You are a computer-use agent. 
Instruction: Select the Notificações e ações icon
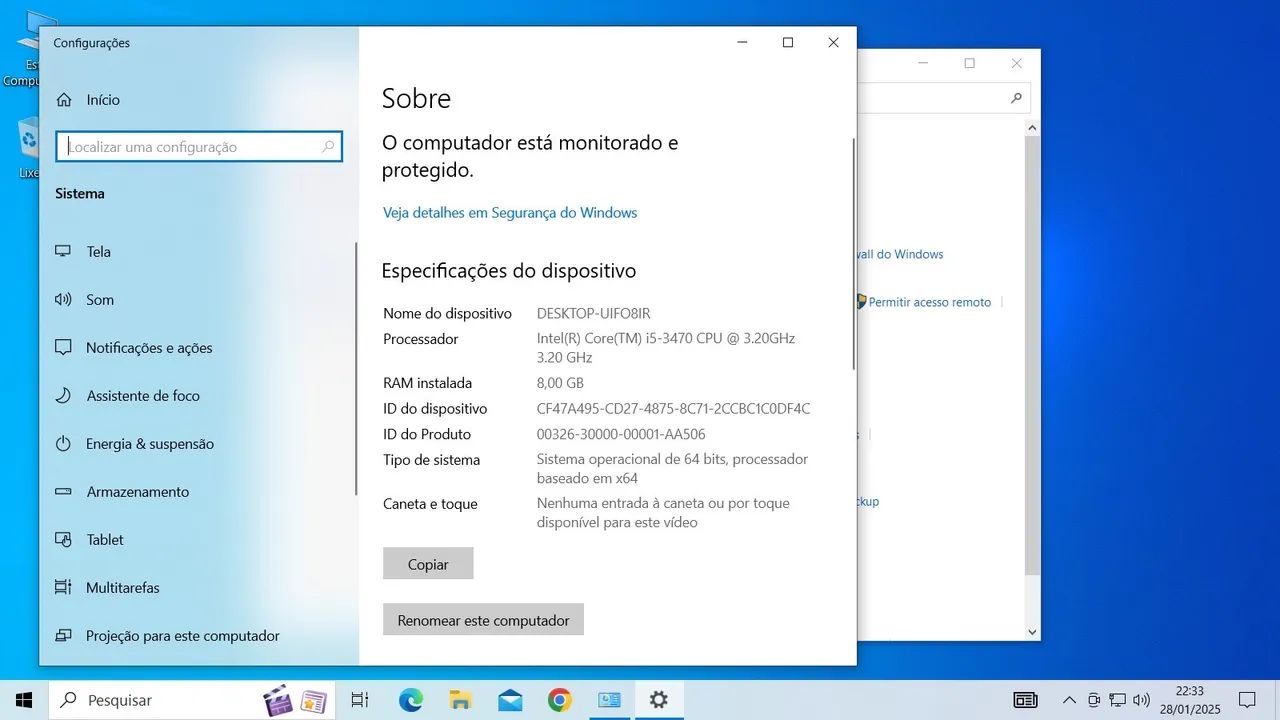63,348
